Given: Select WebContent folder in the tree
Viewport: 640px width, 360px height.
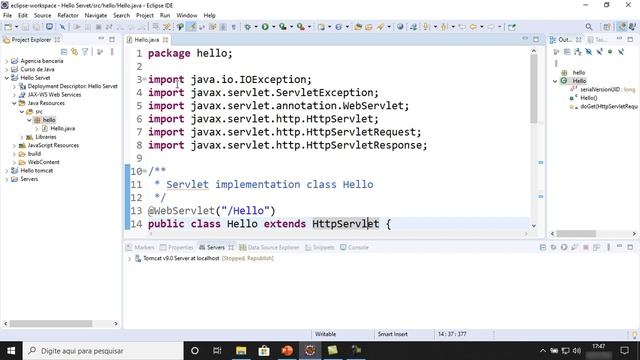Looking at the screenshot, I should (43, 162).
